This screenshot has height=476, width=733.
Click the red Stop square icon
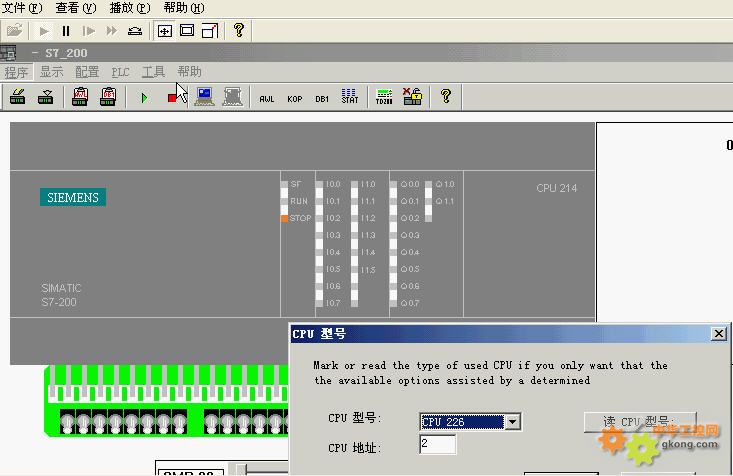(172, 98)
